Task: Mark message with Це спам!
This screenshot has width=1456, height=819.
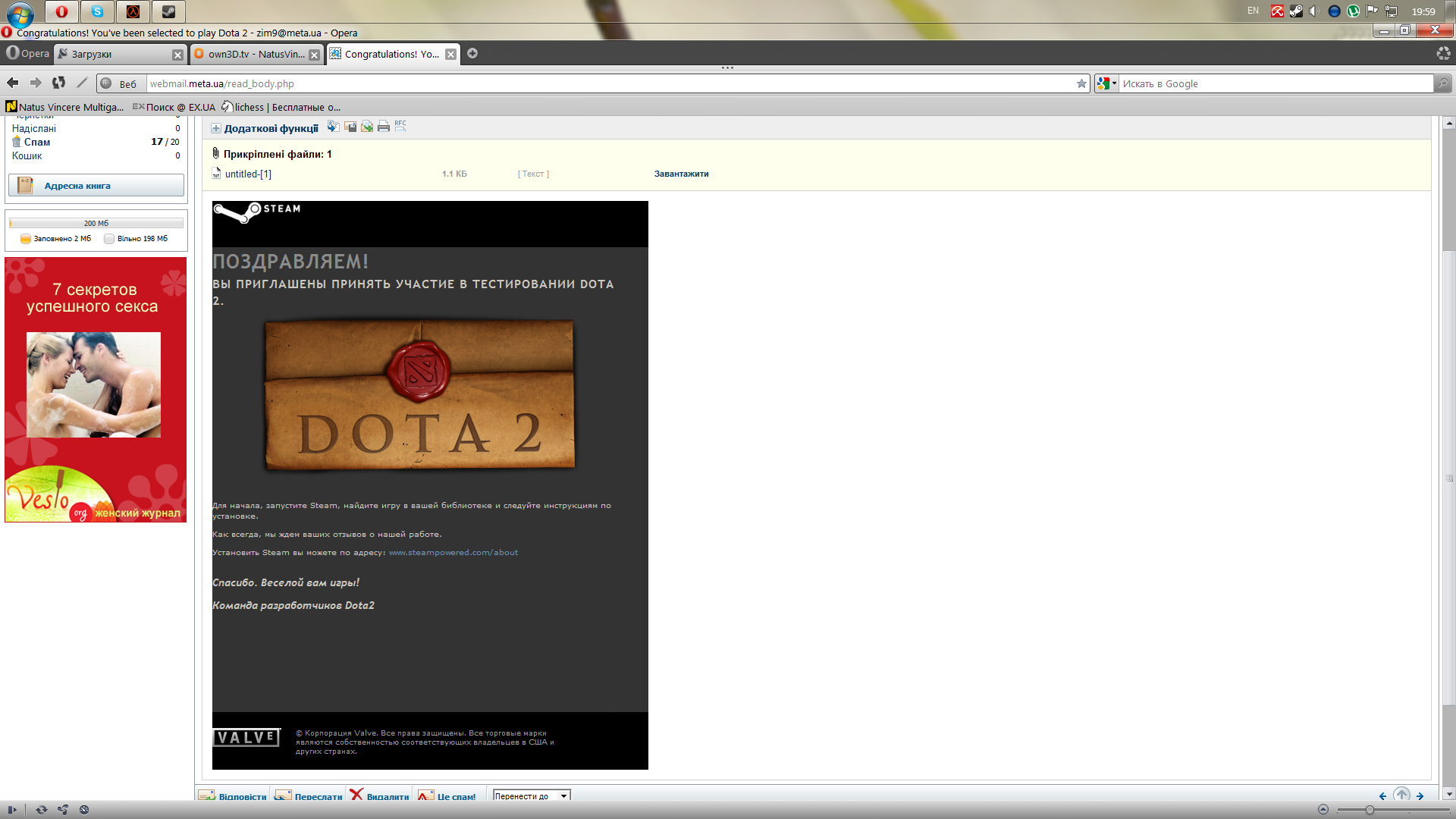Action: [447, 795]
